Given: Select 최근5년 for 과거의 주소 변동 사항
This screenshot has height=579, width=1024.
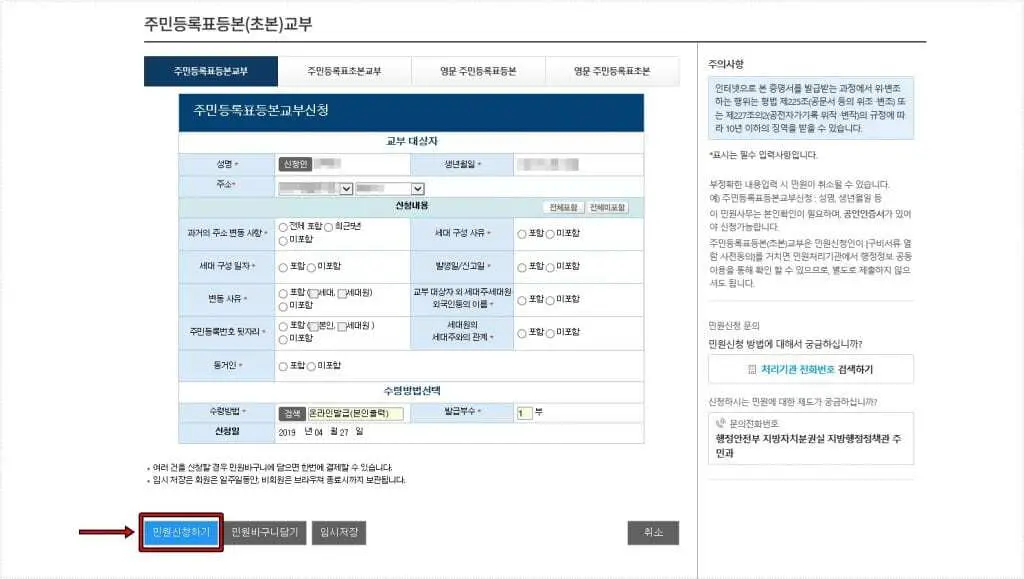Looking at the screenshot, I should pos(328,227).
